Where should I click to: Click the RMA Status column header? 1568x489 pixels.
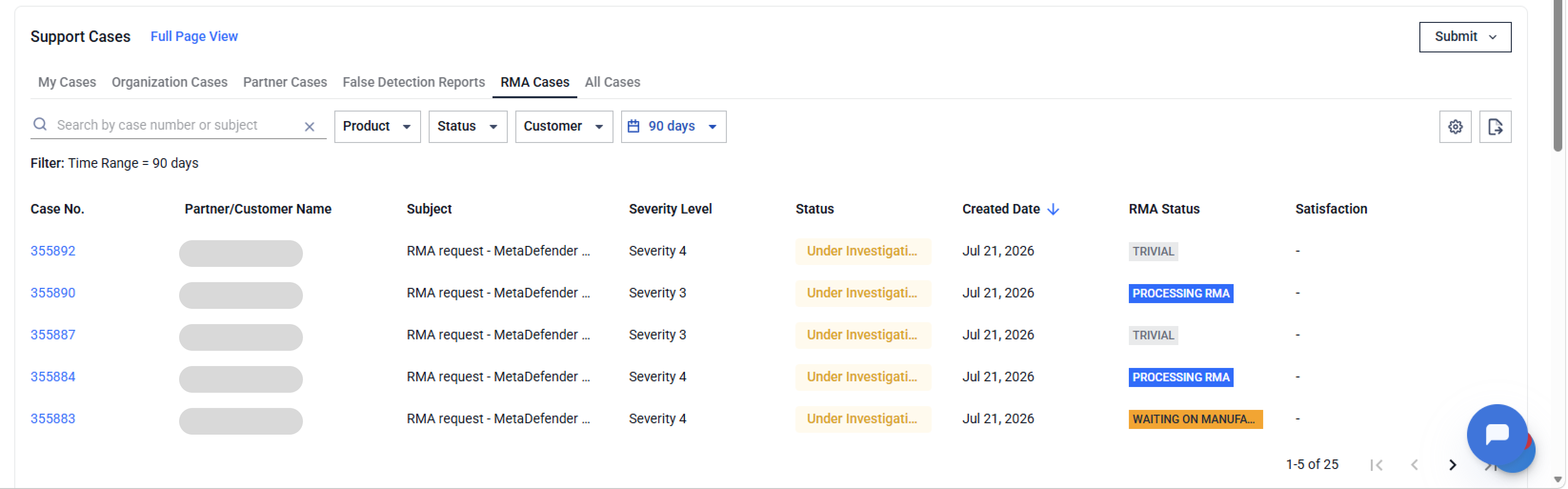[x=1164, y=209]
